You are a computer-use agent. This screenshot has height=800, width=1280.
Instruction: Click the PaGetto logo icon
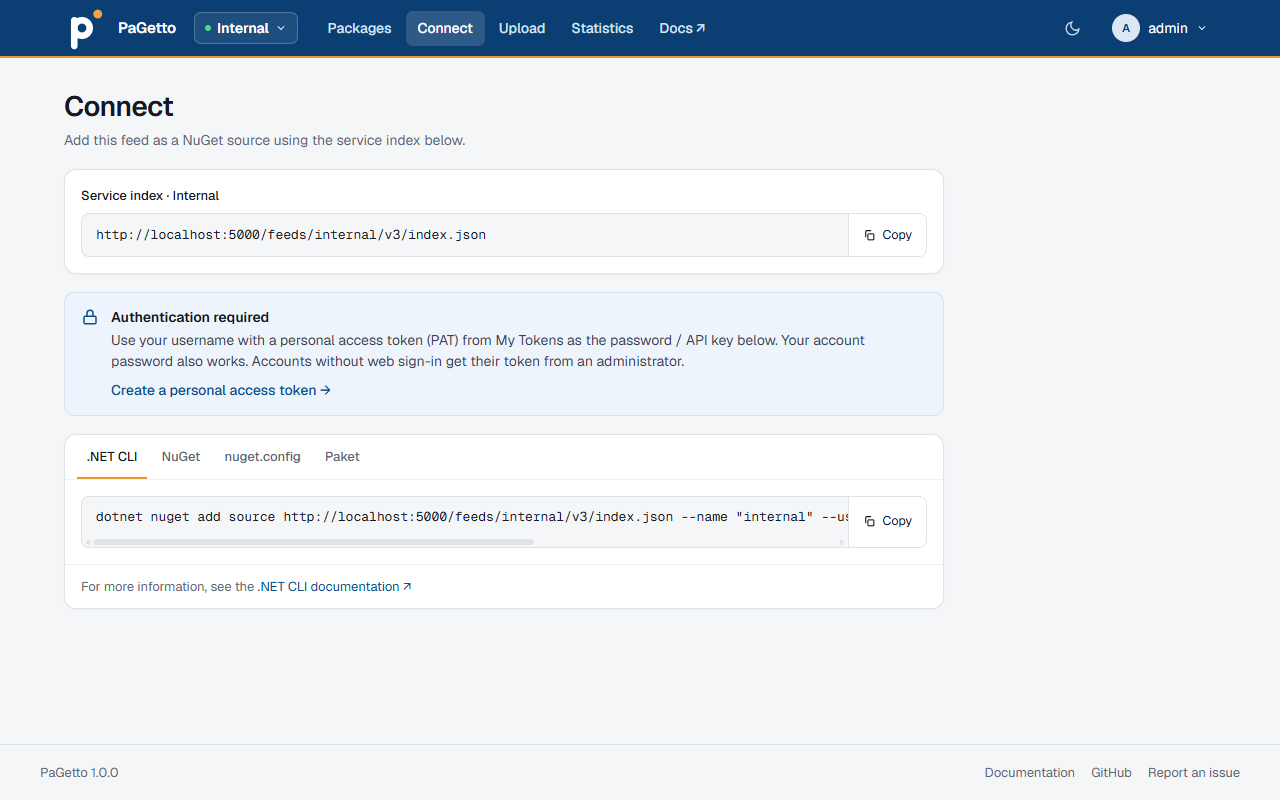tap(85, 28)
